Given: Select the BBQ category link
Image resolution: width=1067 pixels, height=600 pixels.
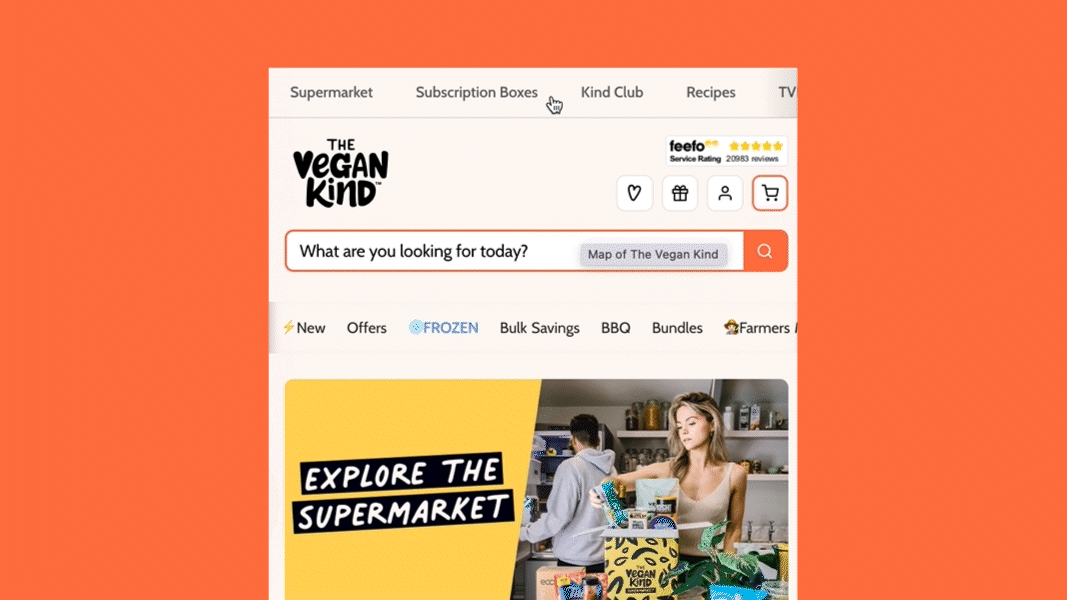Looking at the screenshot, I should click(616, 328).
